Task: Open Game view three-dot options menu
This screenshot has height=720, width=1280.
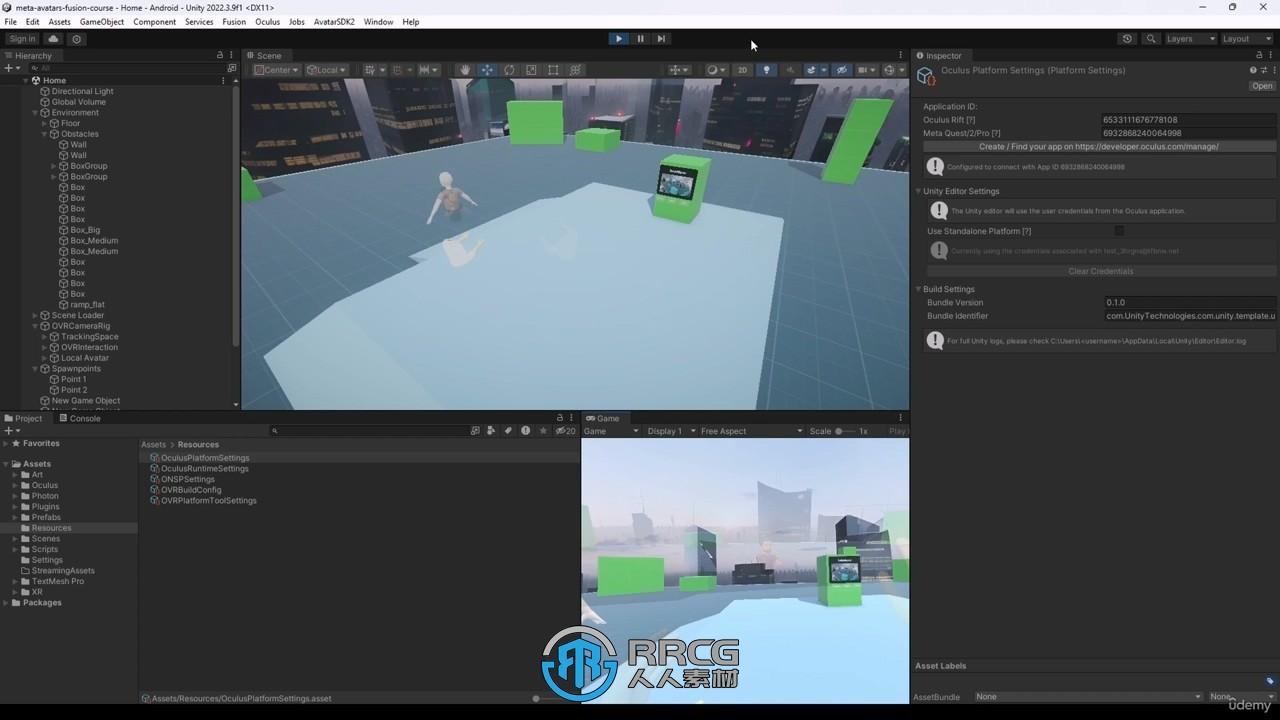Action: pos(900,418)
